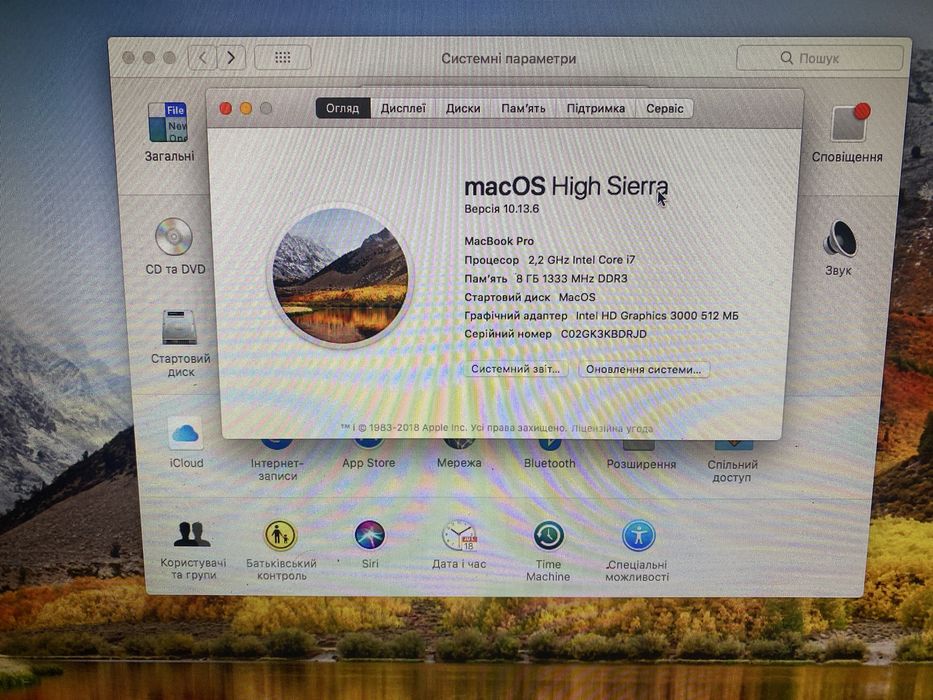Select the Огляд tab
Viewport: 933px width, 700px height.
point(343,108)
